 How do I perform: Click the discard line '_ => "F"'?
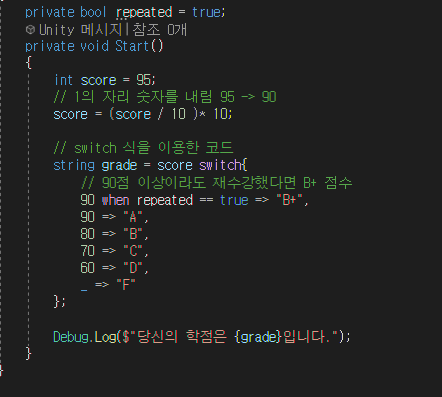click(x=108, y=285)
